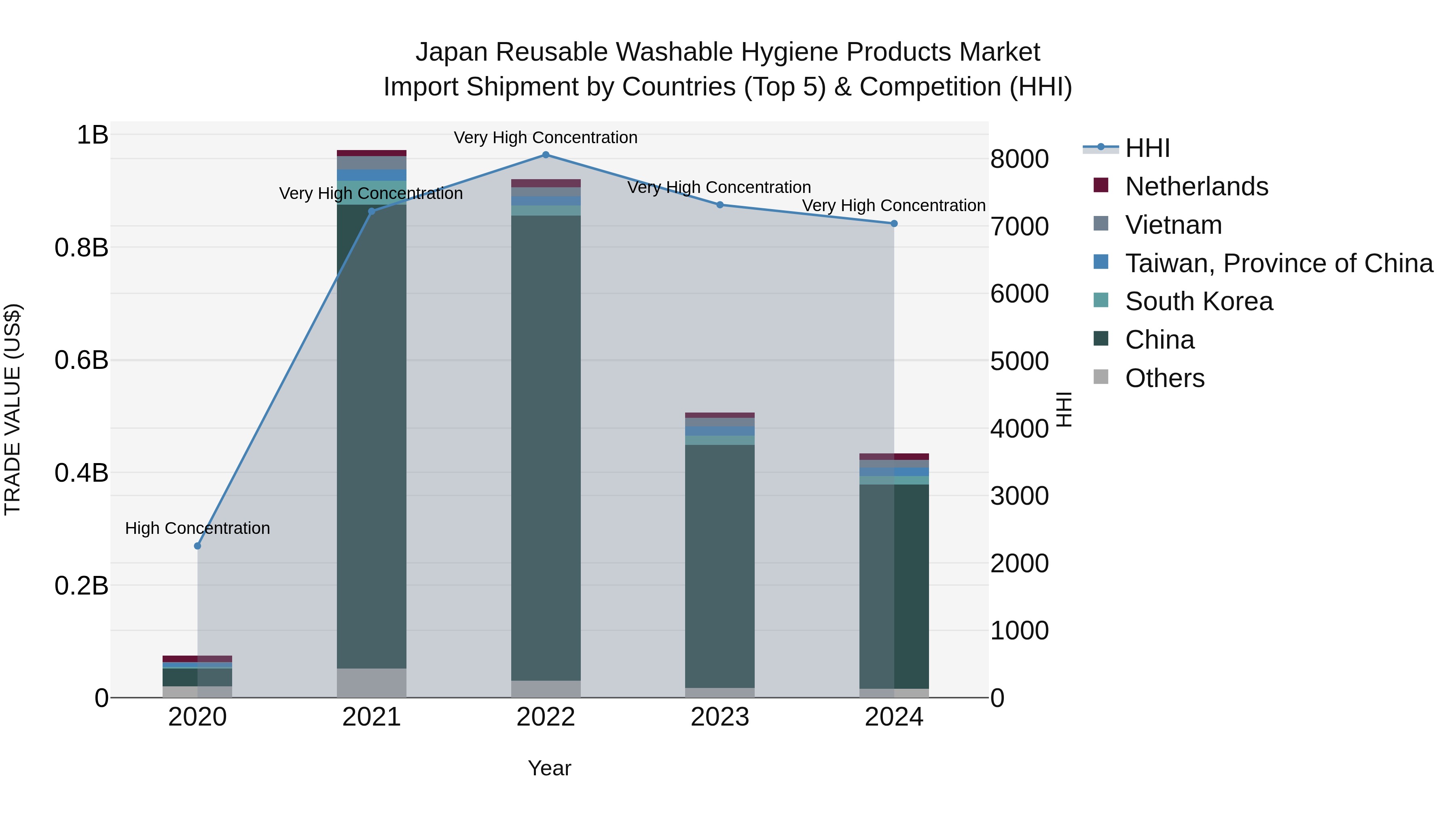Screen dimensions: 1456x819
Task: Click 'Very High Concentration' label near 2021
Action: click(x=371, y=193)
